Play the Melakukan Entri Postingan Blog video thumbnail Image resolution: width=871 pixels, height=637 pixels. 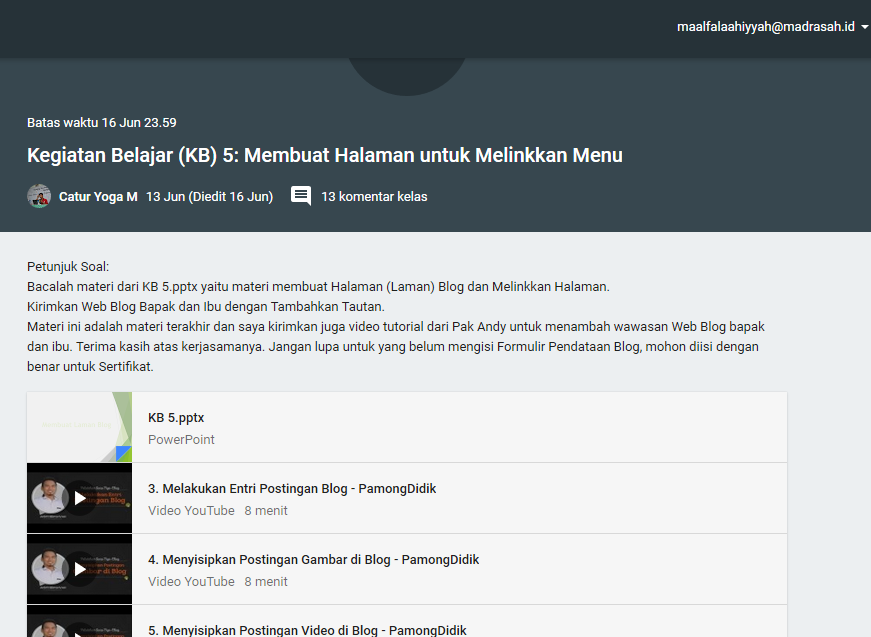pyautogui.click(x=79, y=498)
